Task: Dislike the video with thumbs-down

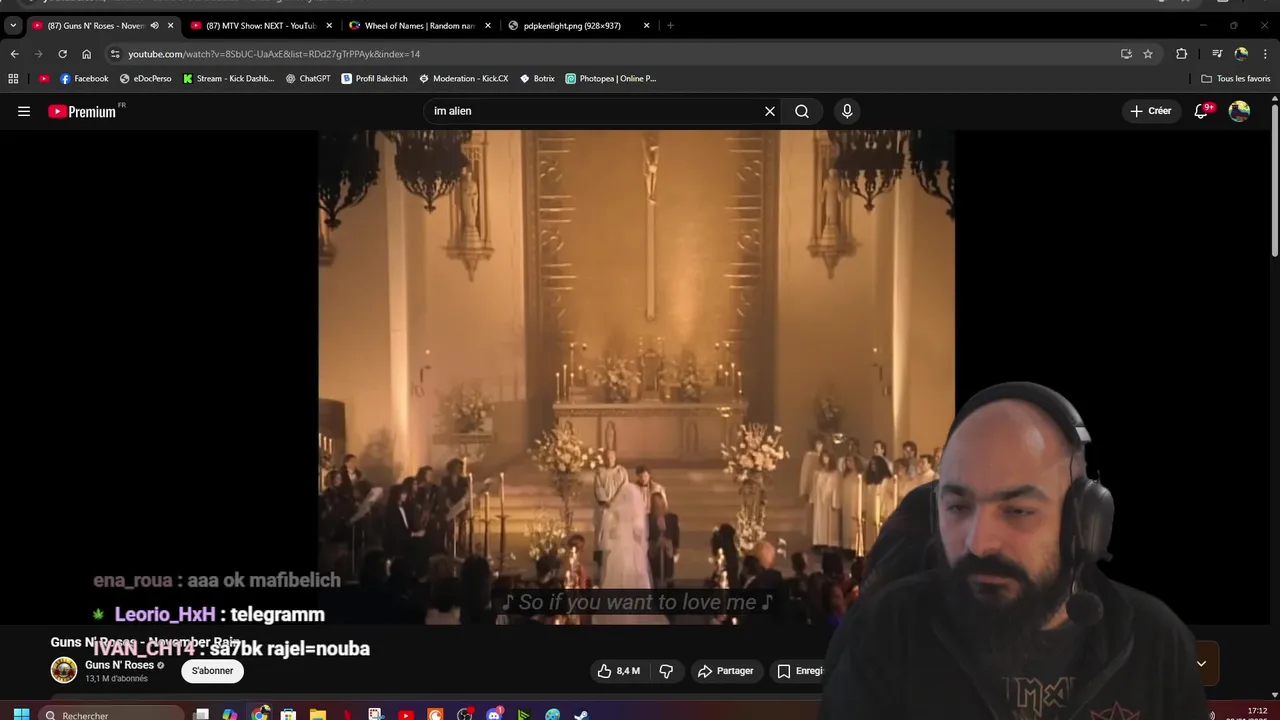Action: pyautogui.click(x=666, y=671)
